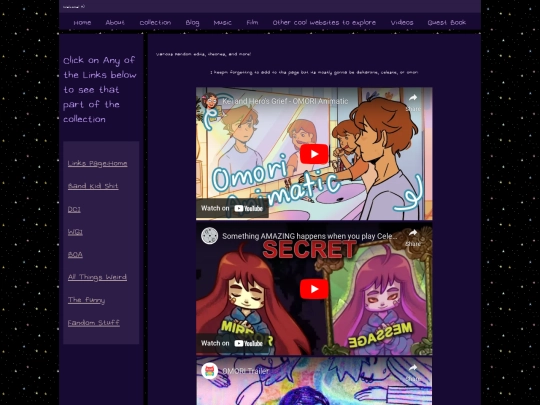Share the Something AMAZING happens video
The image size is (540, 405).
413,238
